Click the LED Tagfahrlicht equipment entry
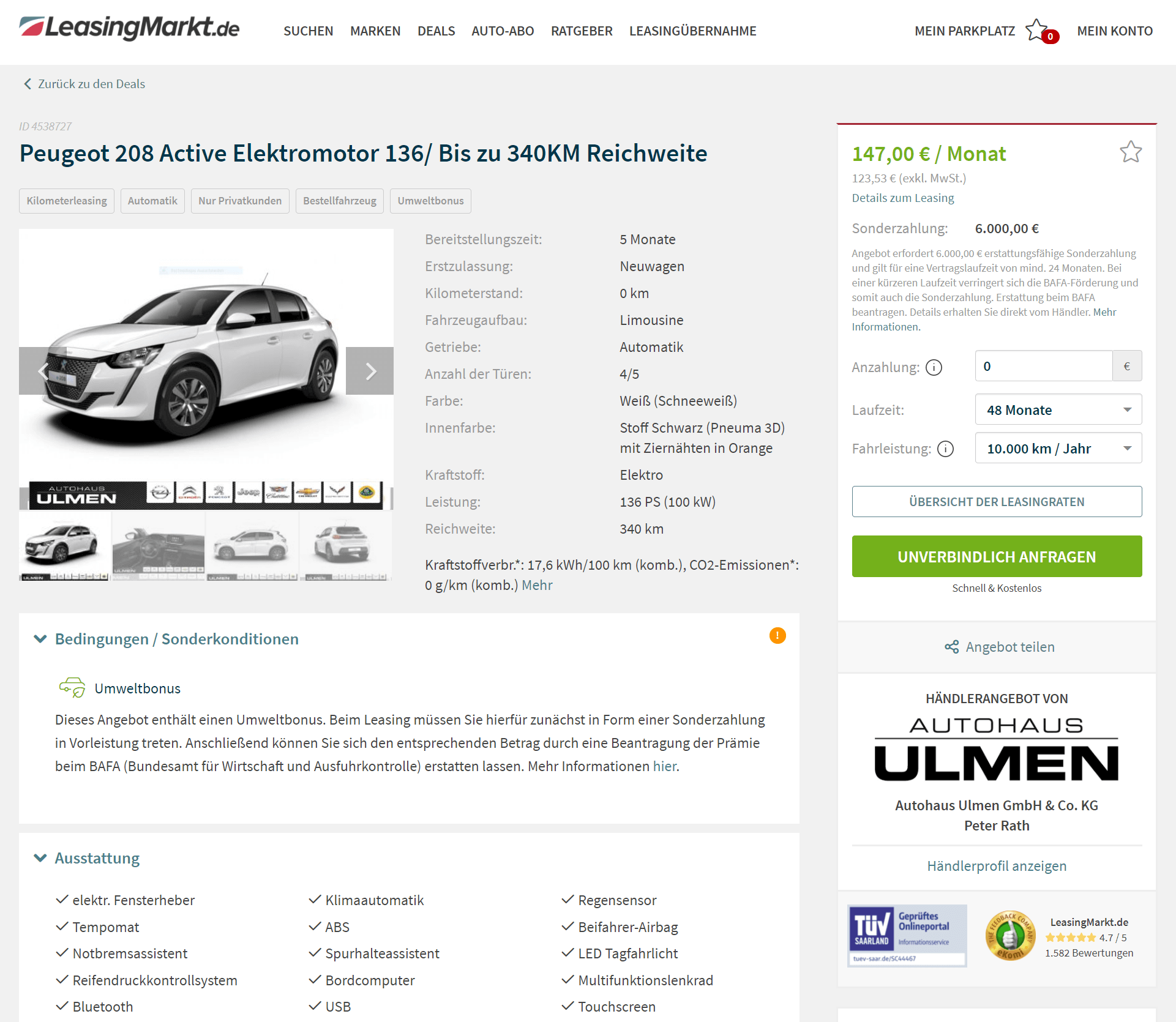Screen dimensions: 1176x1022 click(x=627, y=953)
